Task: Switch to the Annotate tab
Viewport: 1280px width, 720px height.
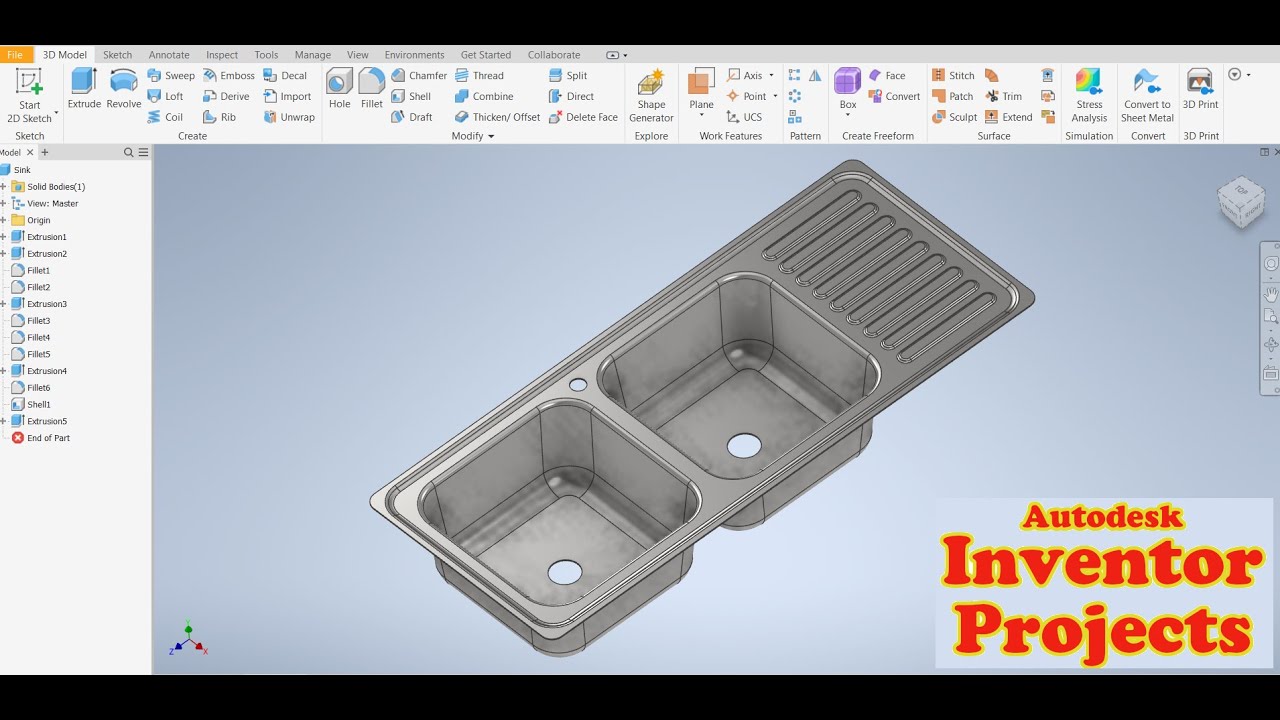Action: tap(169, 55)
